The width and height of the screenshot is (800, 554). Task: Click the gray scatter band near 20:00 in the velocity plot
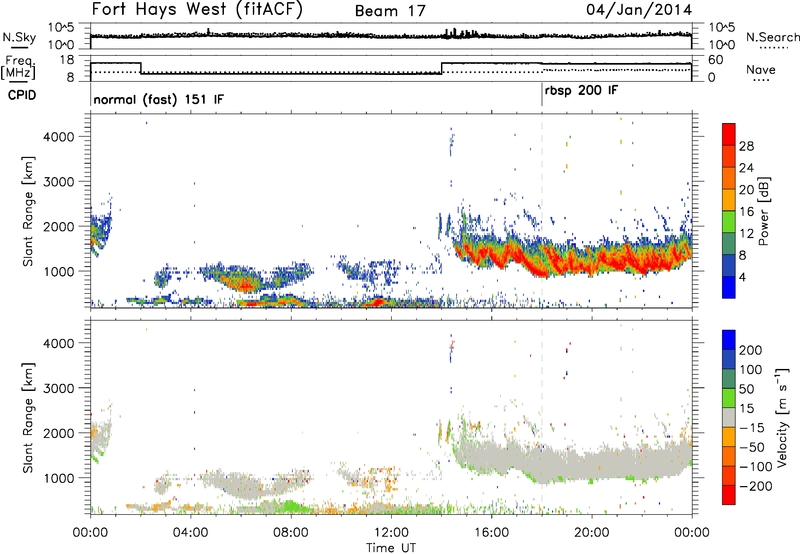(x=592, y=462)
